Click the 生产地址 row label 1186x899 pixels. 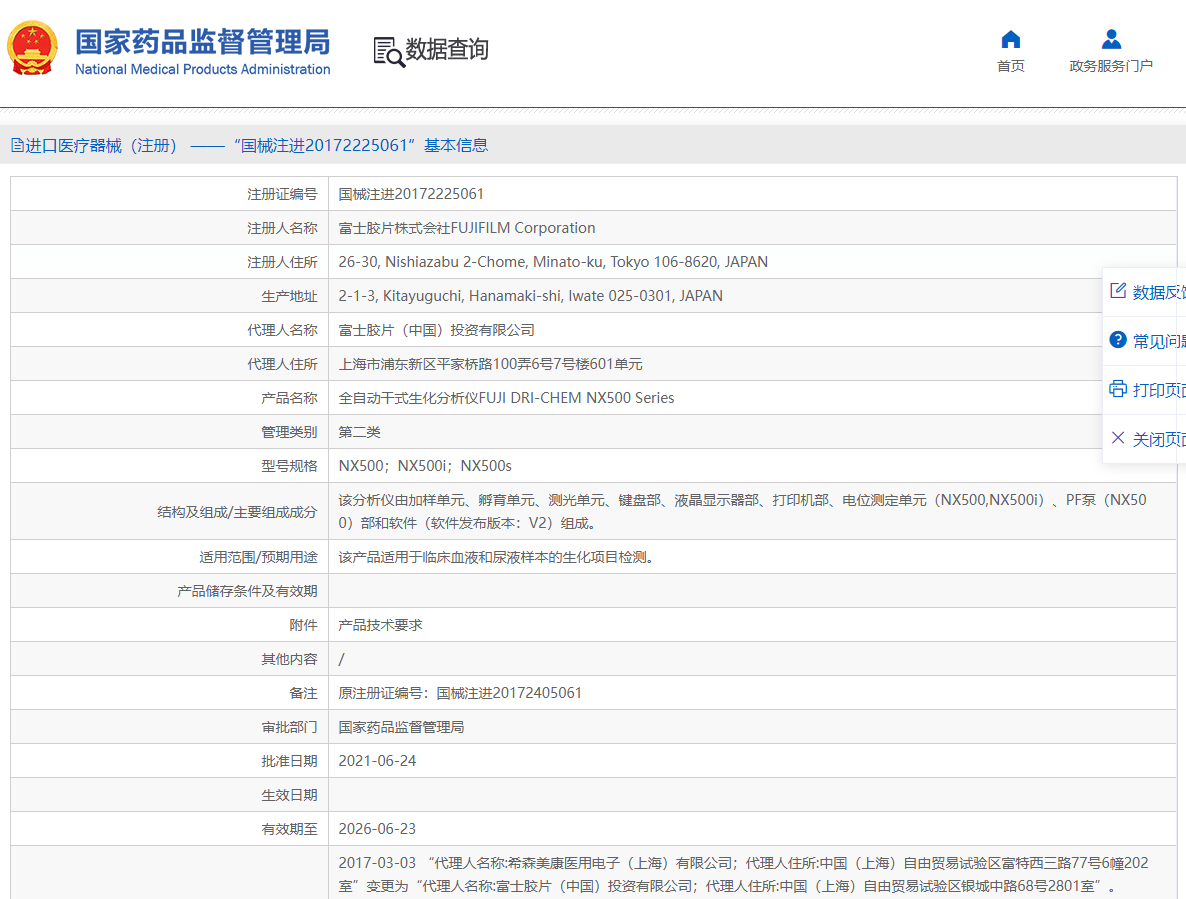pyautogui.click(x=289, y=296)
